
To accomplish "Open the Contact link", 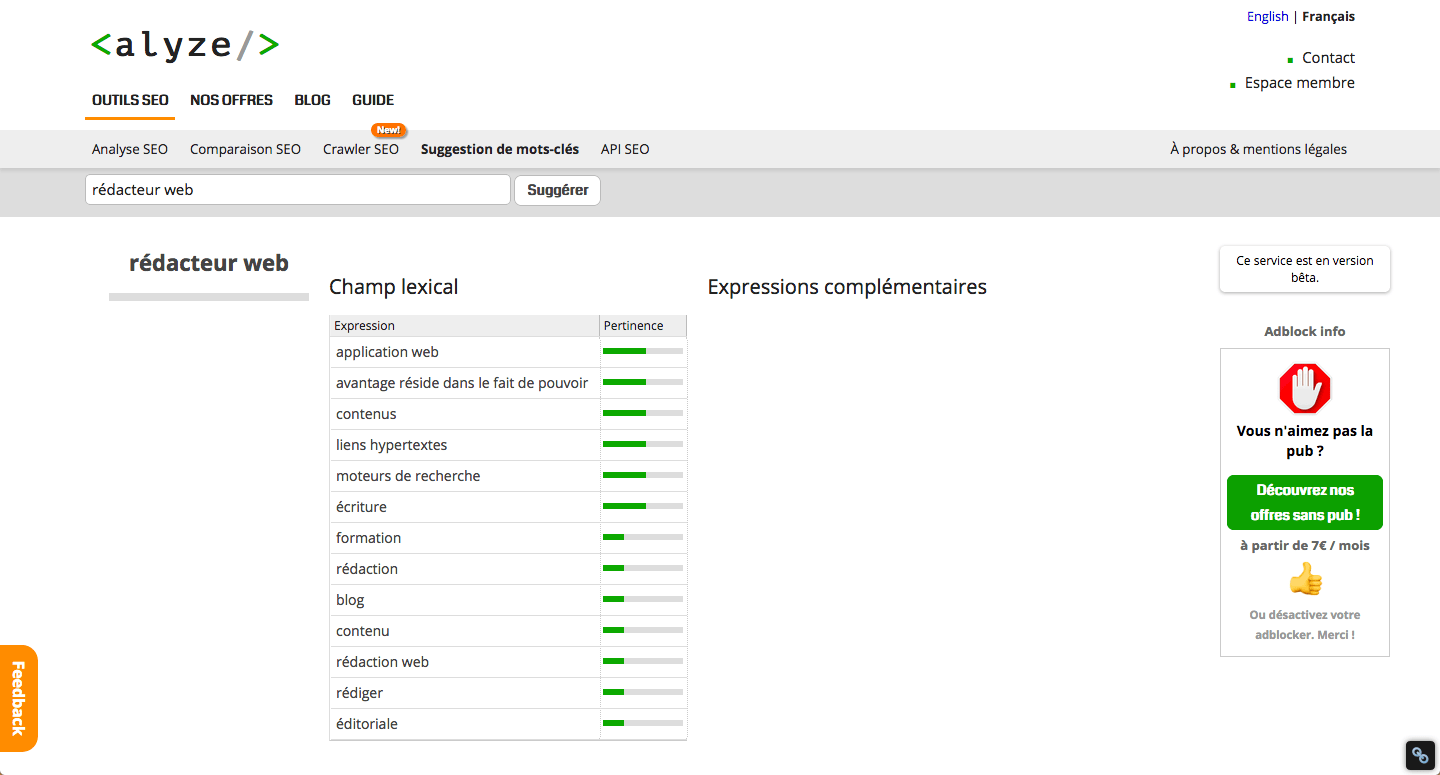I will 1328,58.
